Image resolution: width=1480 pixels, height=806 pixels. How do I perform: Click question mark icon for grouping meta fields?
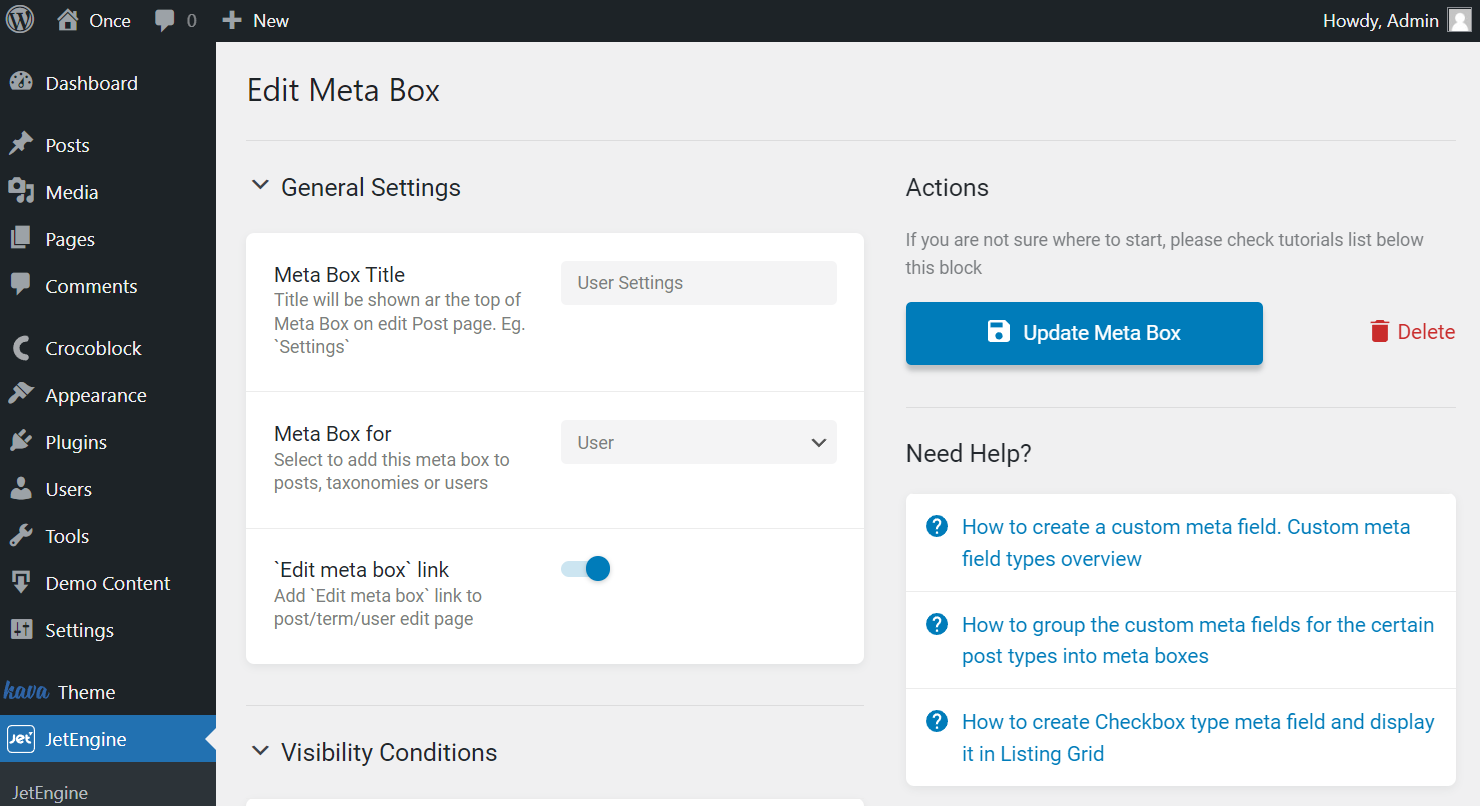(937, 625)
